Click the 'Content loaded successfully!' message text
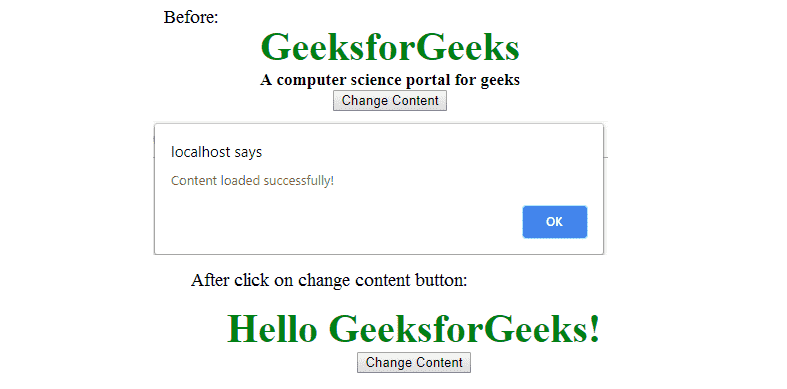787x389 pixels. point(252,180)
